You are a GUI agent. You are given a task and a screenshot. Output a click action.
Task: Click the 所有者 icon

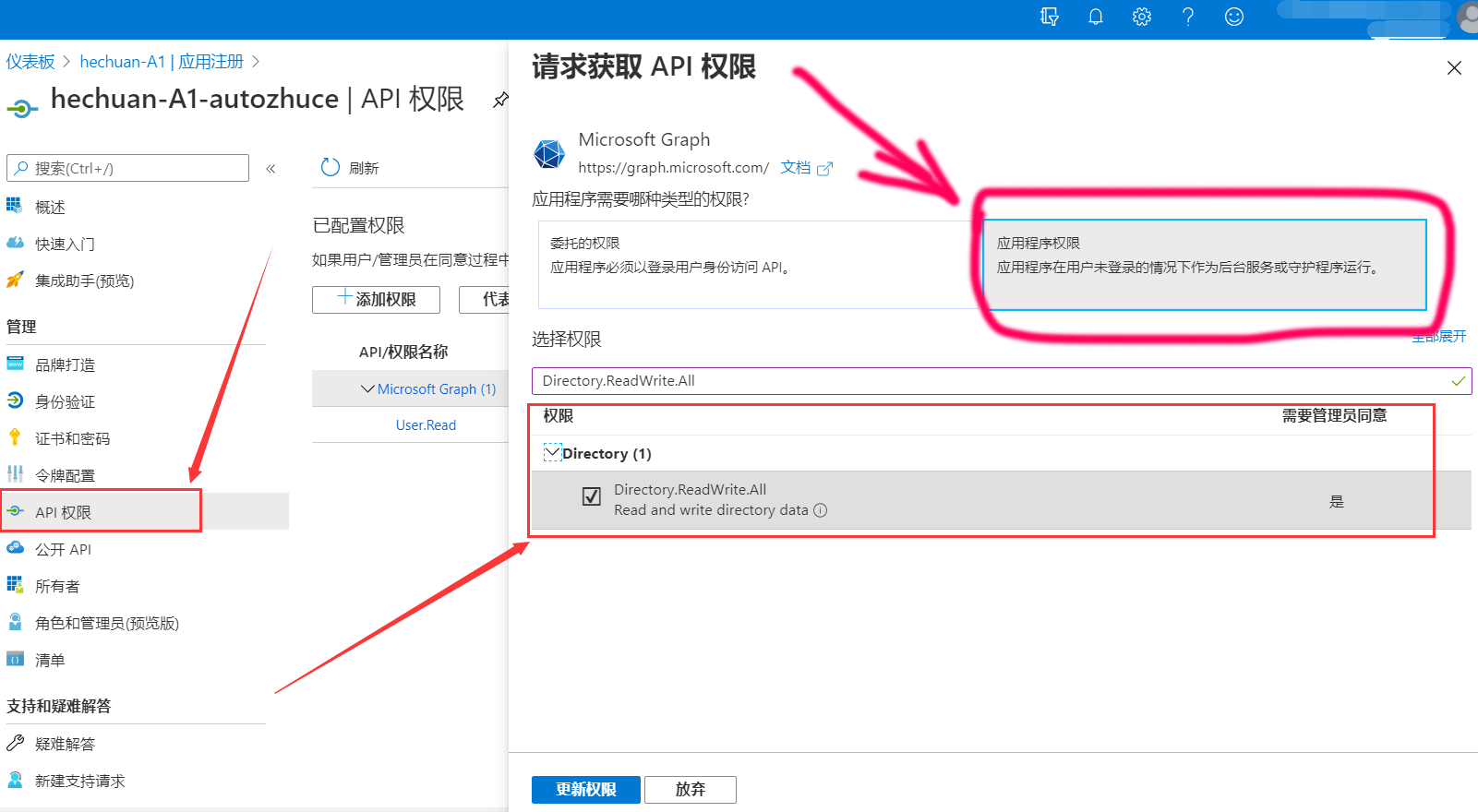point(15,585)
